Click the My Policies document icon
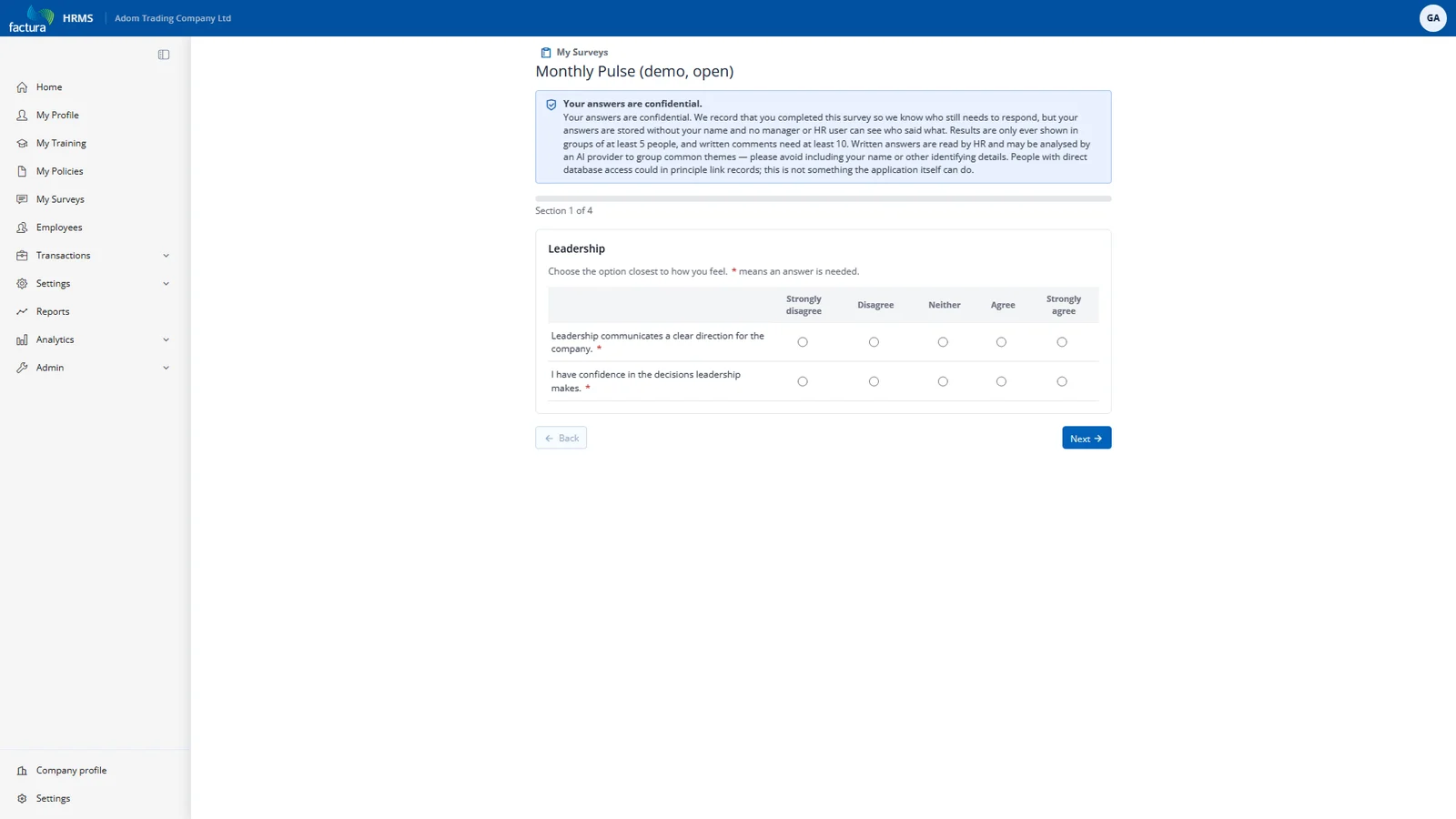This screenshot has width=1456, height=819. click(22, 171)
